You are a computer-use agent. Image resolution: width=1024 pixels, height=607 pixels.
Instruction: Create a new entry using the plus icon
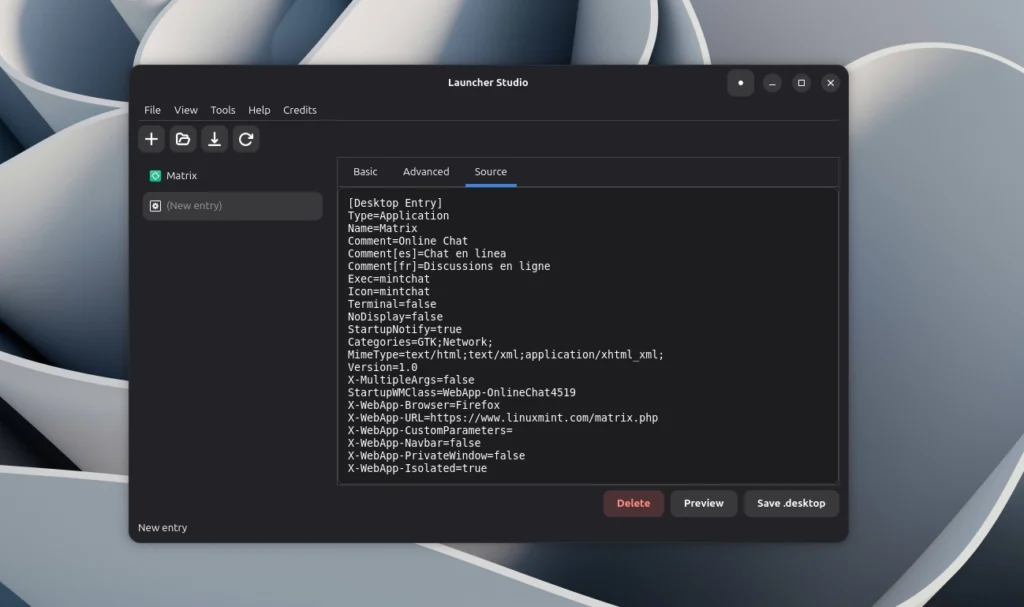(x=151, y=139)
